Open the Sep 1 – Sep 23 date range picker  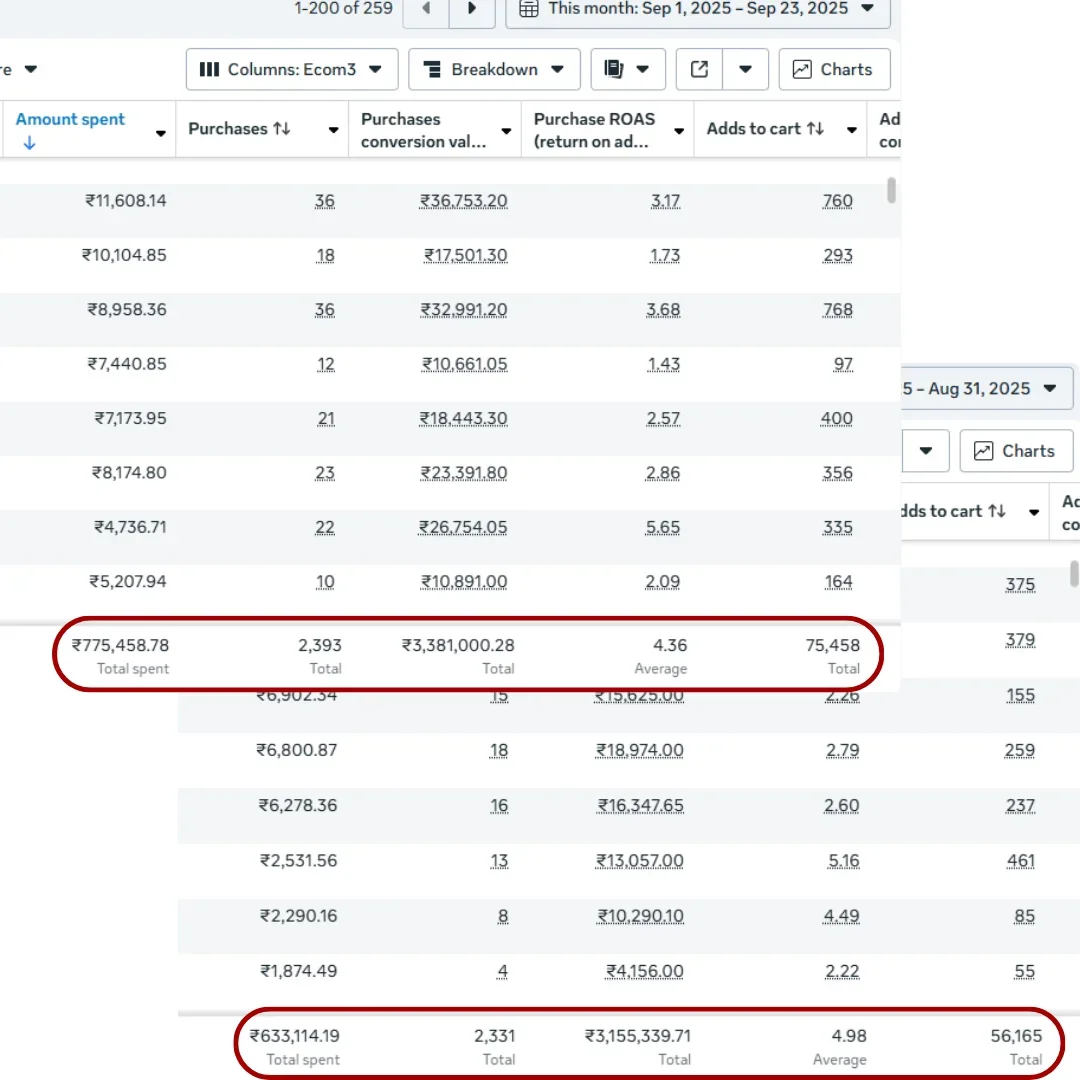tap(697, 9)
